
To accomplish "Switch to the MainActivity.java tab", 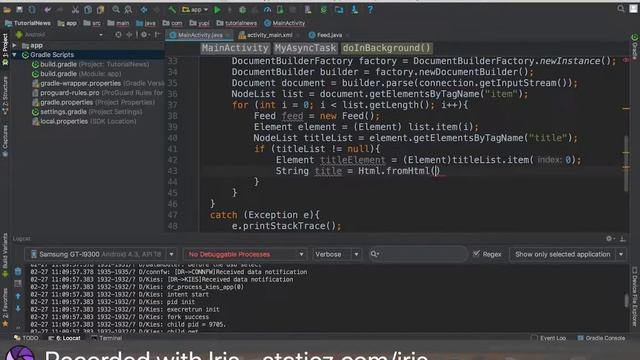I will (x=200, y=35).
